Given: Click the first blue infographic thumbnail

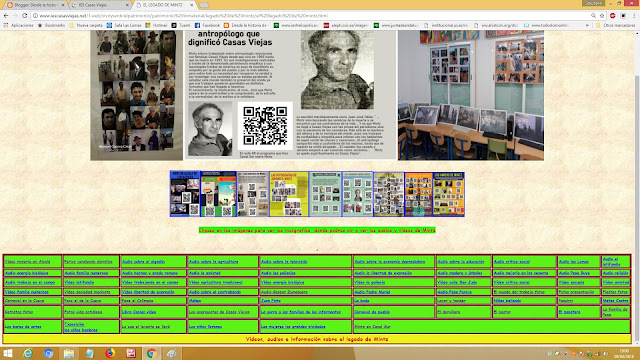Looking at the screenshot, I should (185, 194).
